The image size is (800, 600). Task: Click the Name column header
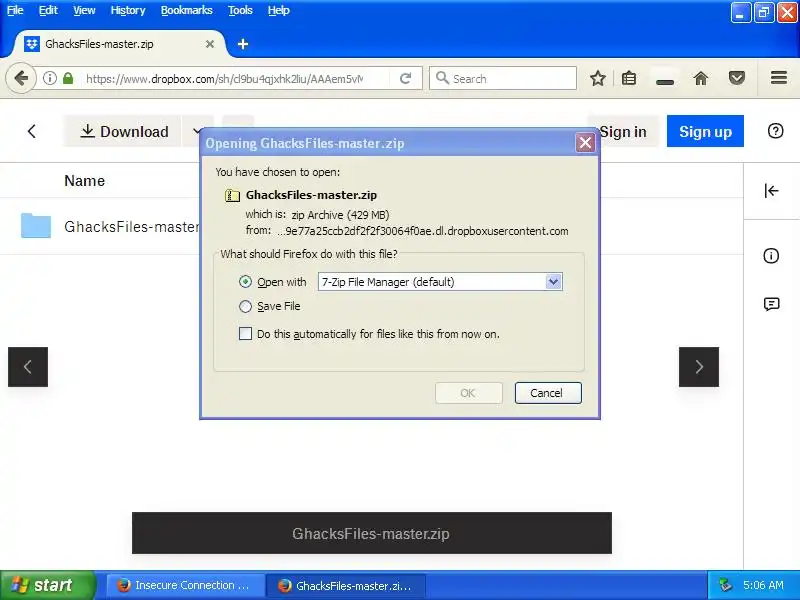tap(85, 181)
